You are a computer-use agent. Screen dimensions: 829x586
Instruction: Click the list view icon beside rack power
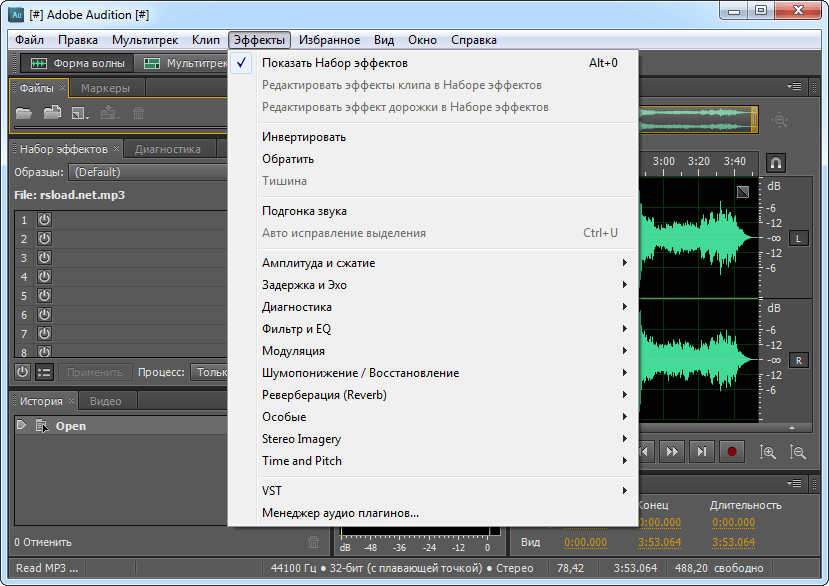pos(44,372)
